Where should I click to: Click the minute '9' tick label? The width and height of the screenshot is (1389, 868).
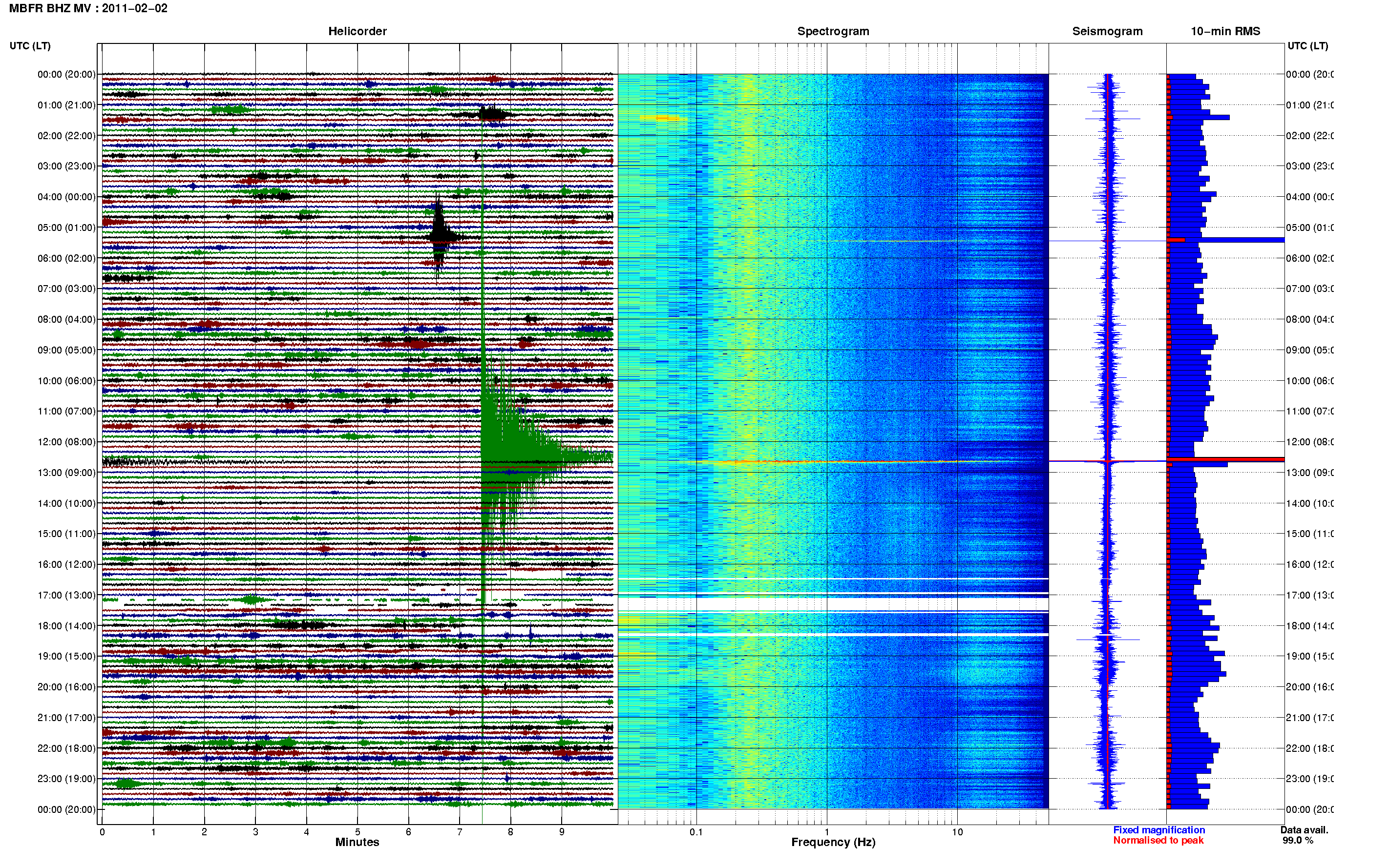(x=562, y=832)
